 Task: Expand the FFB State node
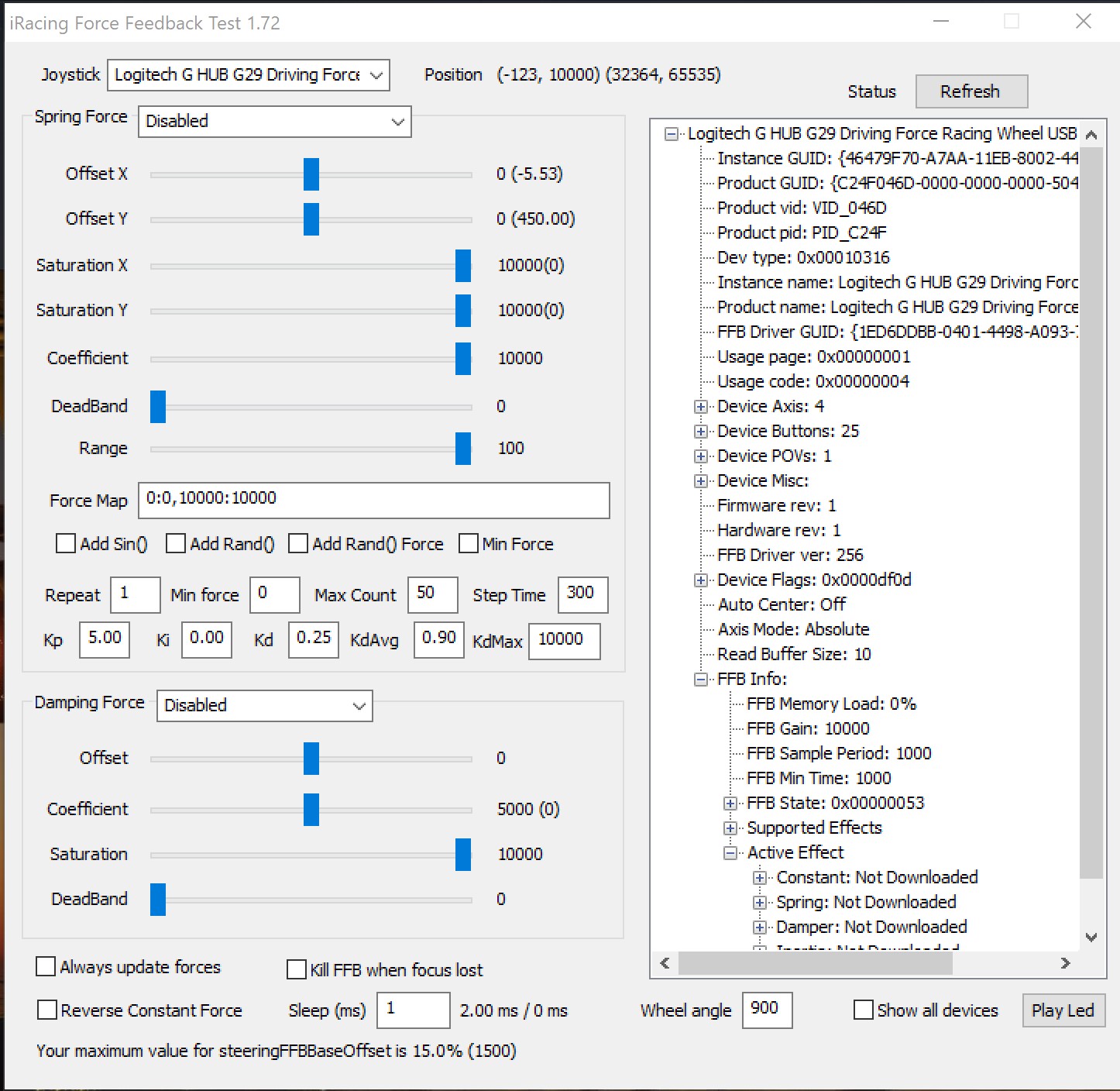coord(730,804)
